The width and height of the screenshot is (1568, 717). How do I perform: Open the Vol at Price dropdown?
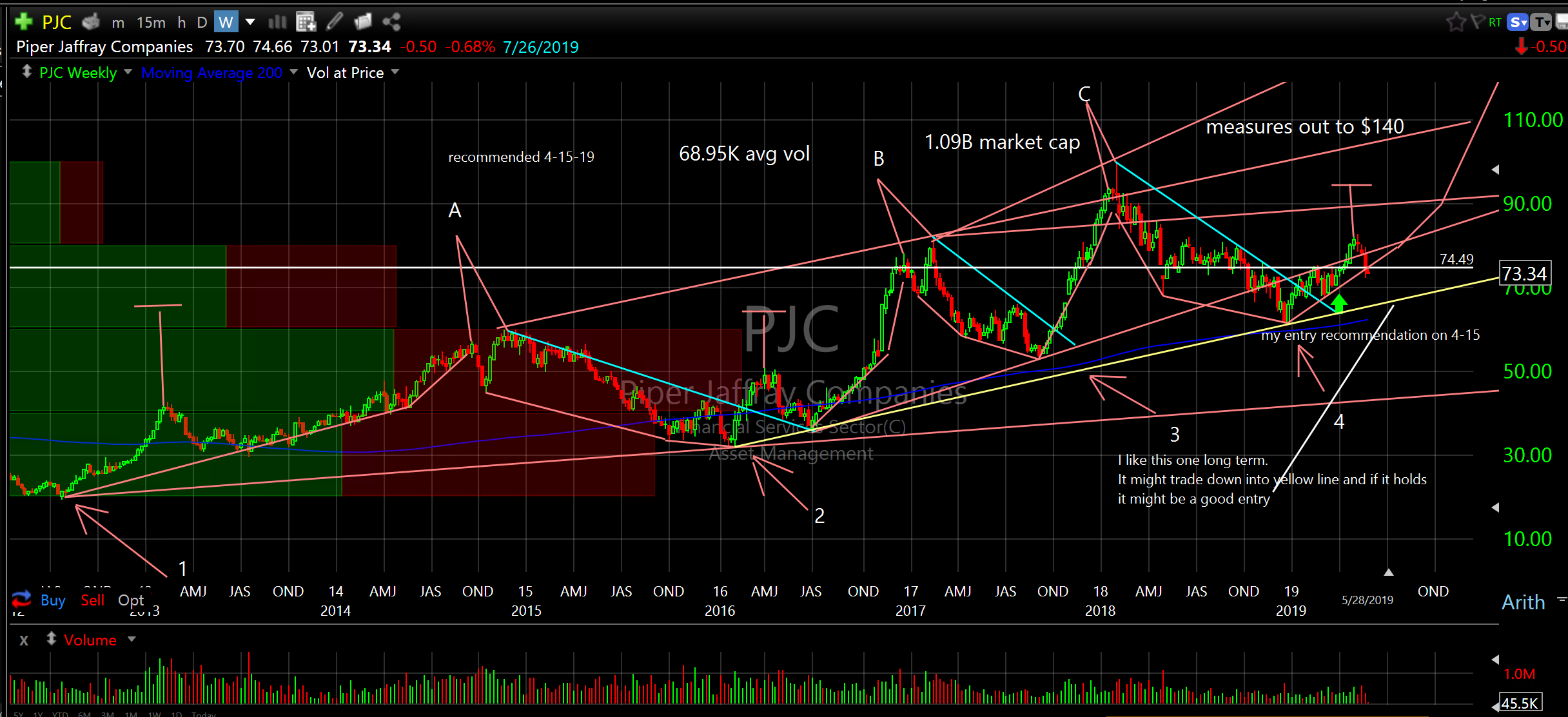coord(395,72)
